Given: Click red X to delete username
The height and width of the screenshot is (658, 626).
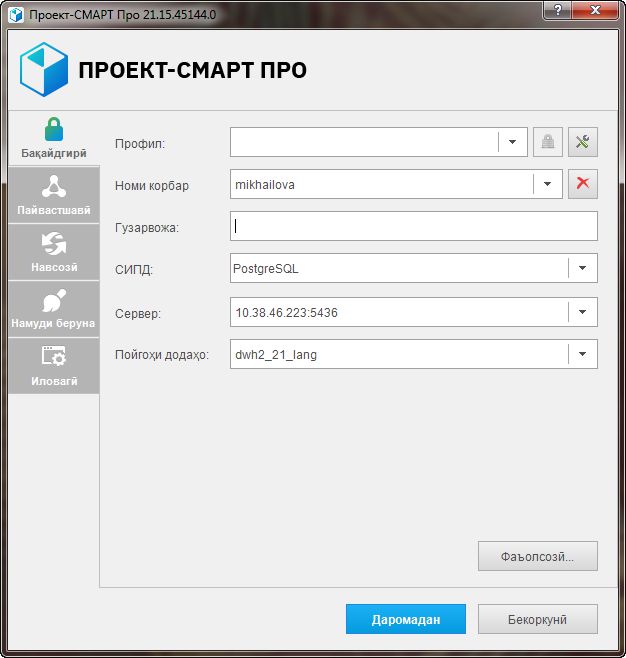Looking at the screenshot, I should tap(583, 184).
